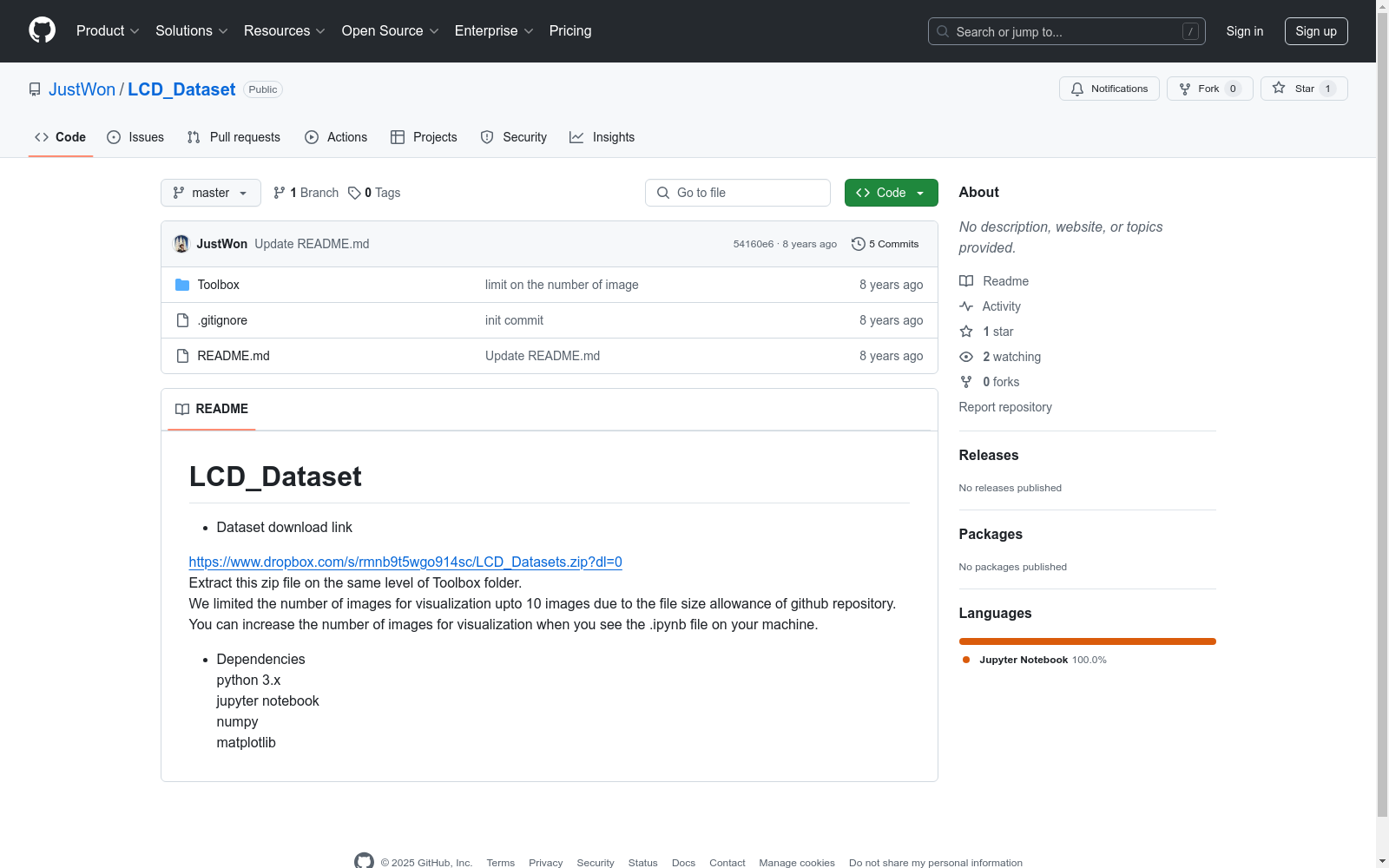Open the 'limit on the number of image' commit
This screenshot has height=868, width=1389.
point(562,285)
